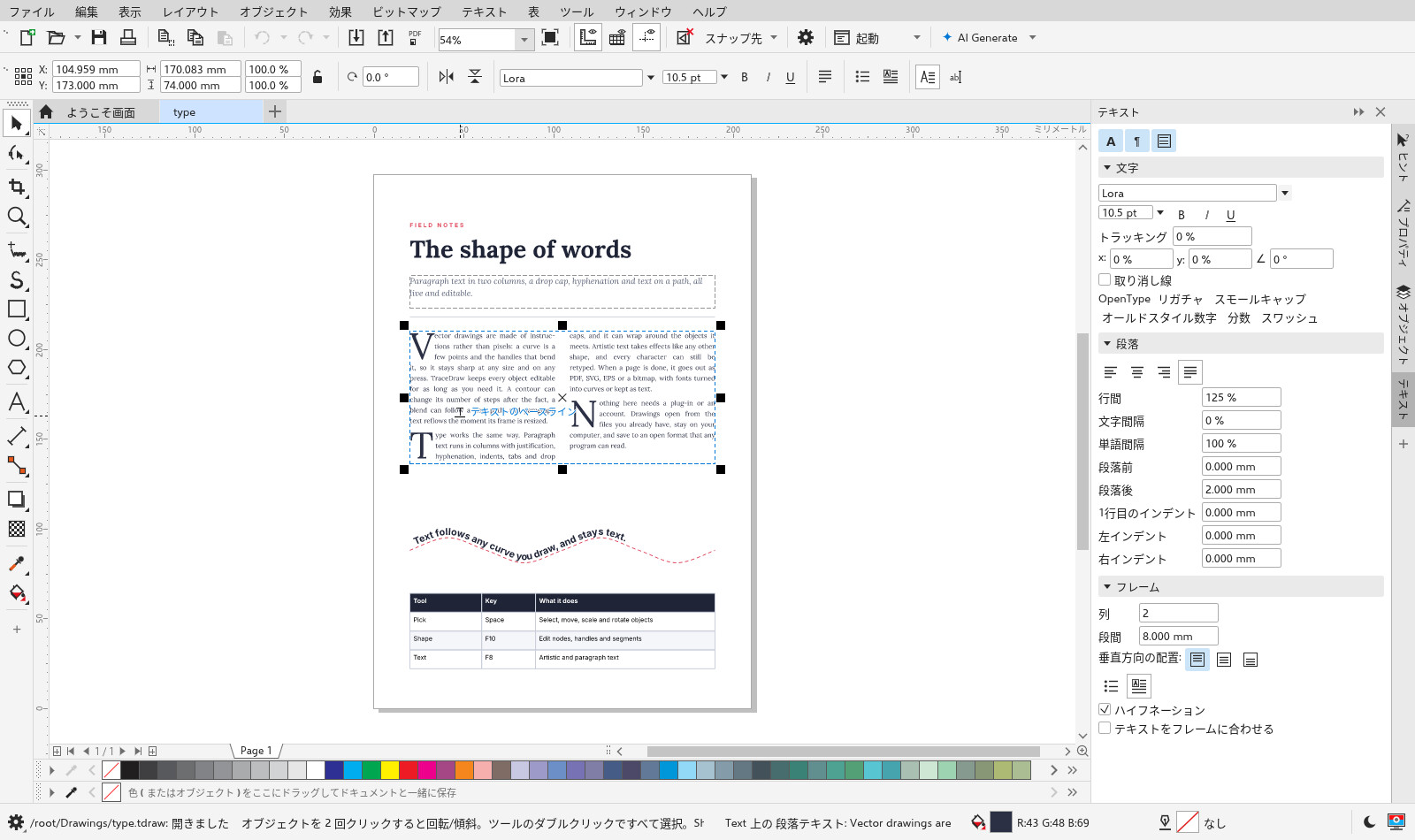Open font size dropdown in property bar
The image size is (1415, 840).
tap(724, 77)
